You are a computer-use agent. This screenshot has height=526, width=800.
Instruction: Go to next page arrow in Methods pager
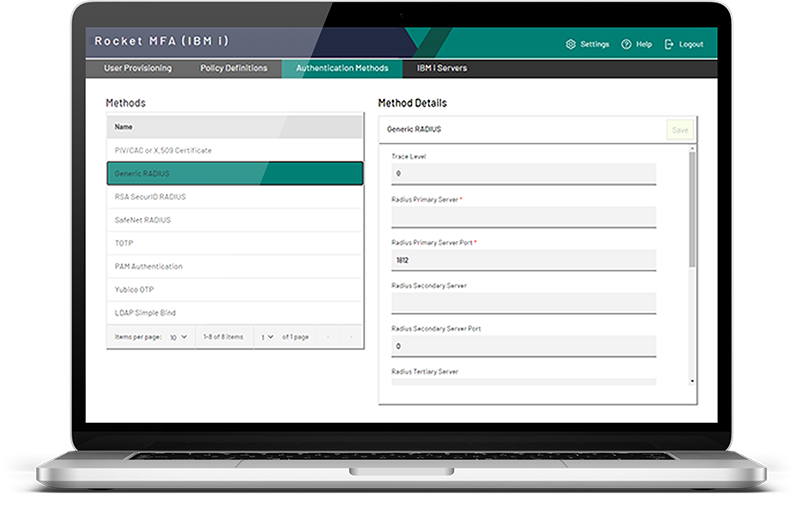(351, 337)
